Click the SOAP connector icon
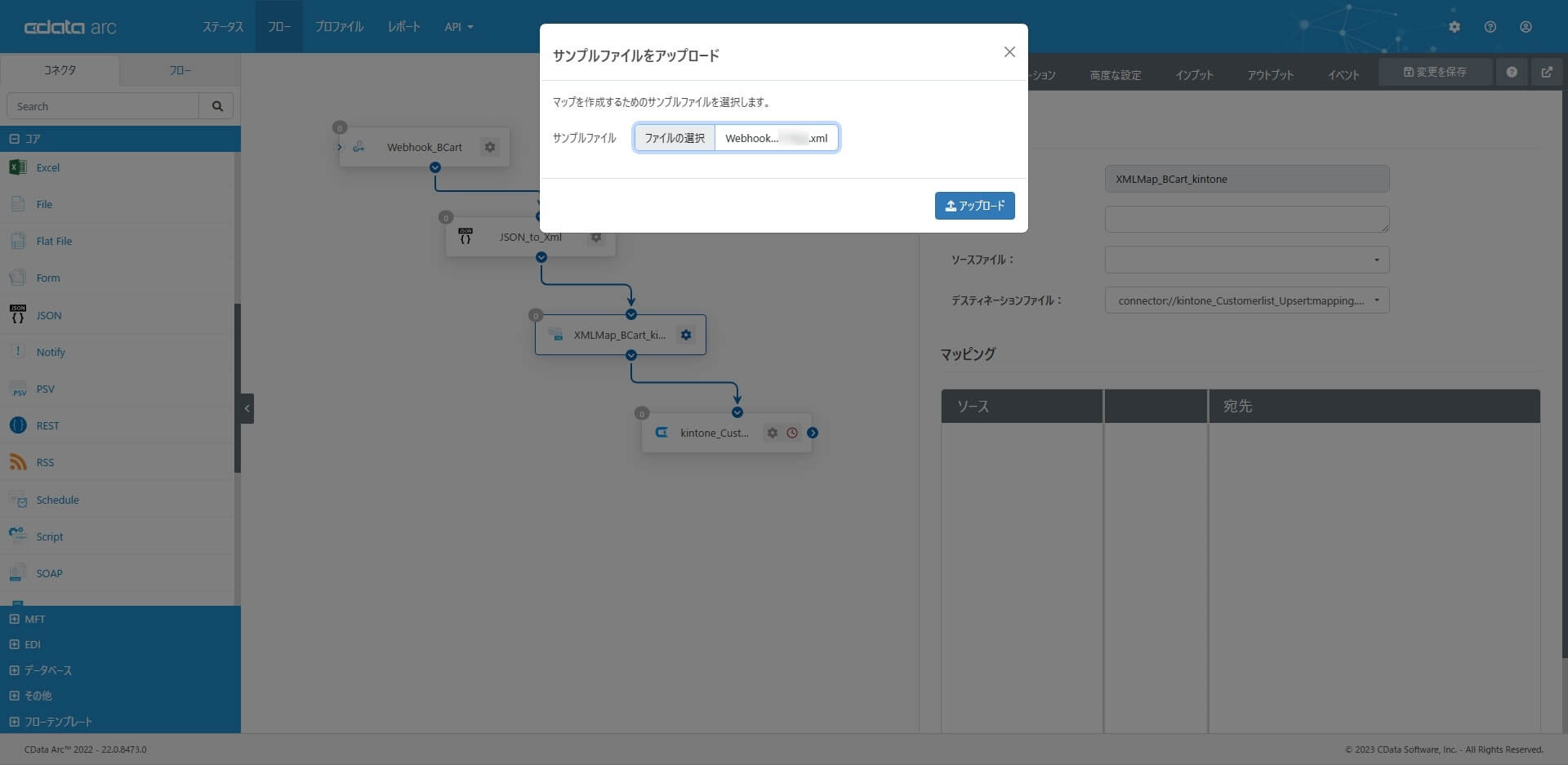 [x=17, y=573]
